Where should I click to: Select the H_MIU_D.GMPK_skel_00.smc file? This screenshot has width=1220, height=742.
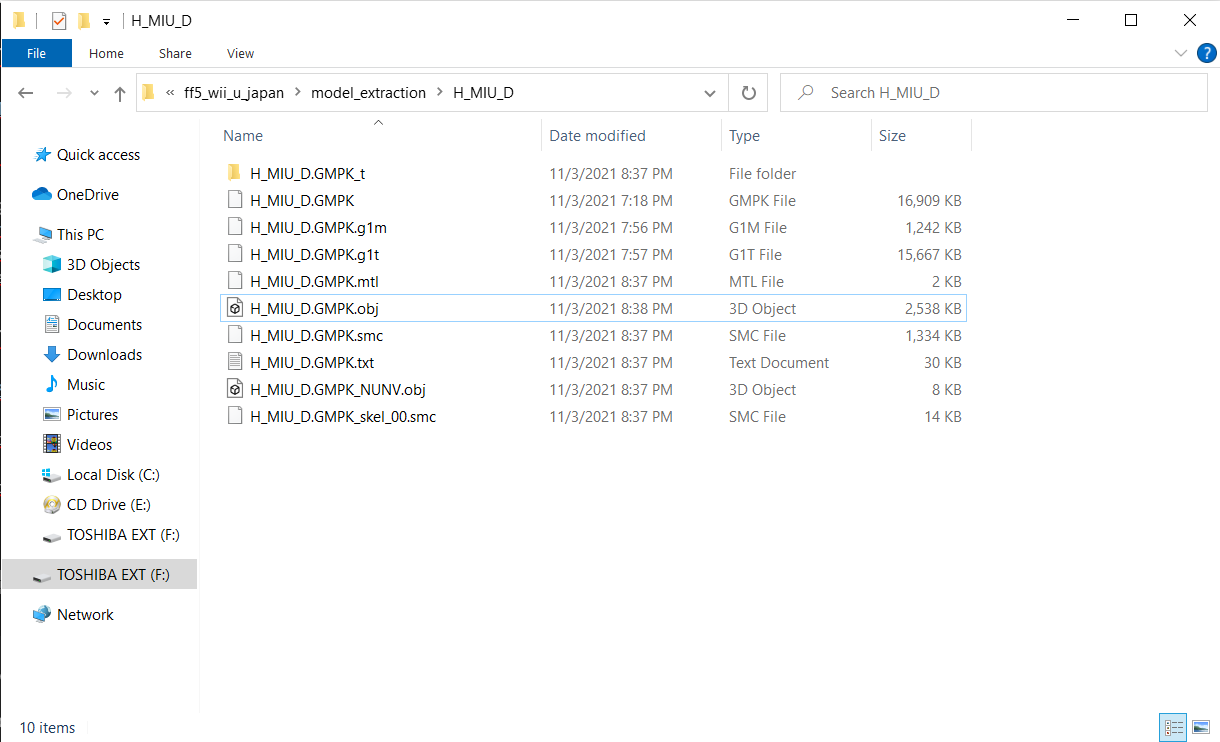(343, 417)
